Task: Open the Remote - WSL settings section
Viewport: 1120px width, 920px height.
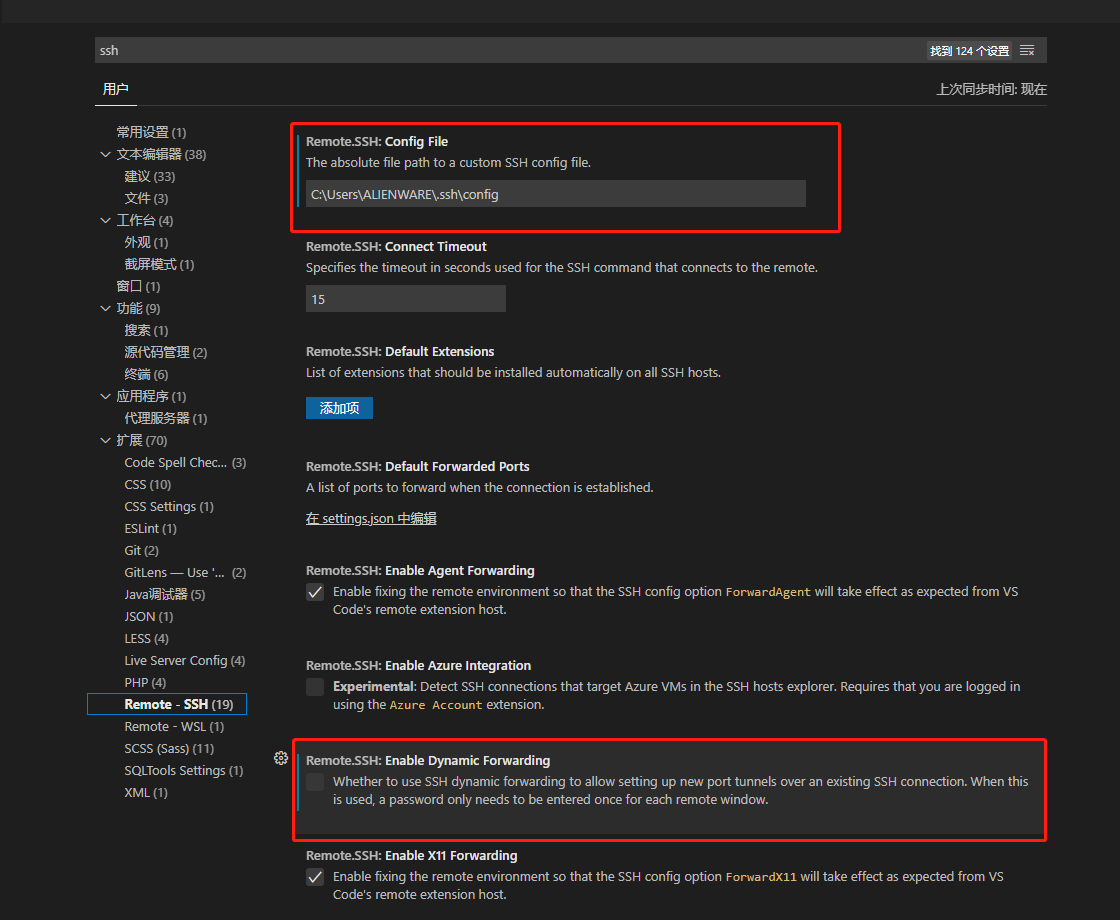Action: pyautogui.click(x=166, y=726)
